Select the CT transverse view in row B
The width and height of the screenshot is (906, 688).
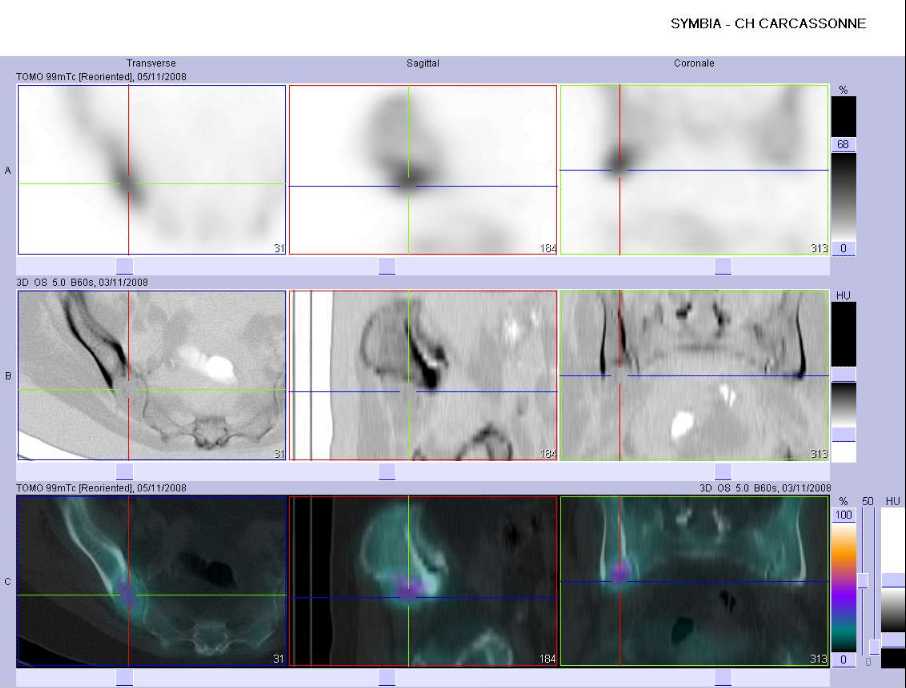pyautogui.click(x=152, y=375)
